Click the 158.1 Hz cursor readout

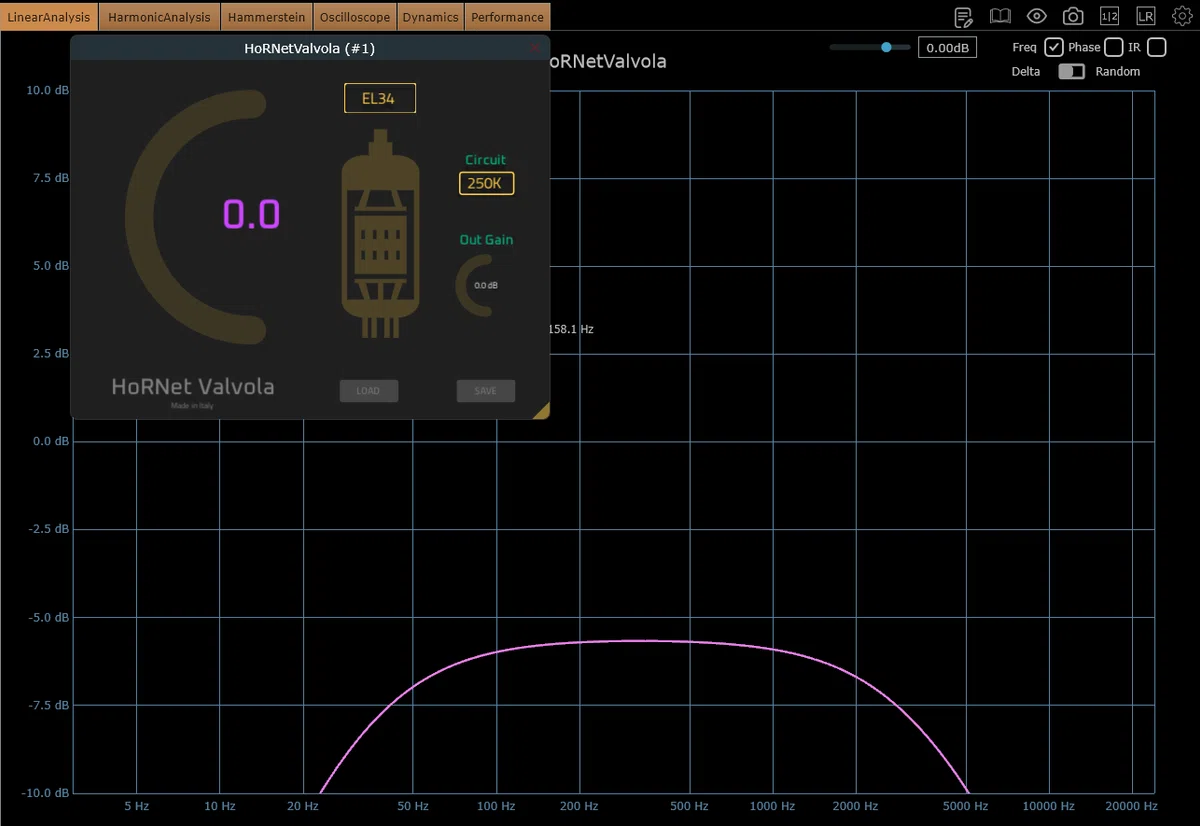pyautogui.click(x=572, y=329)
